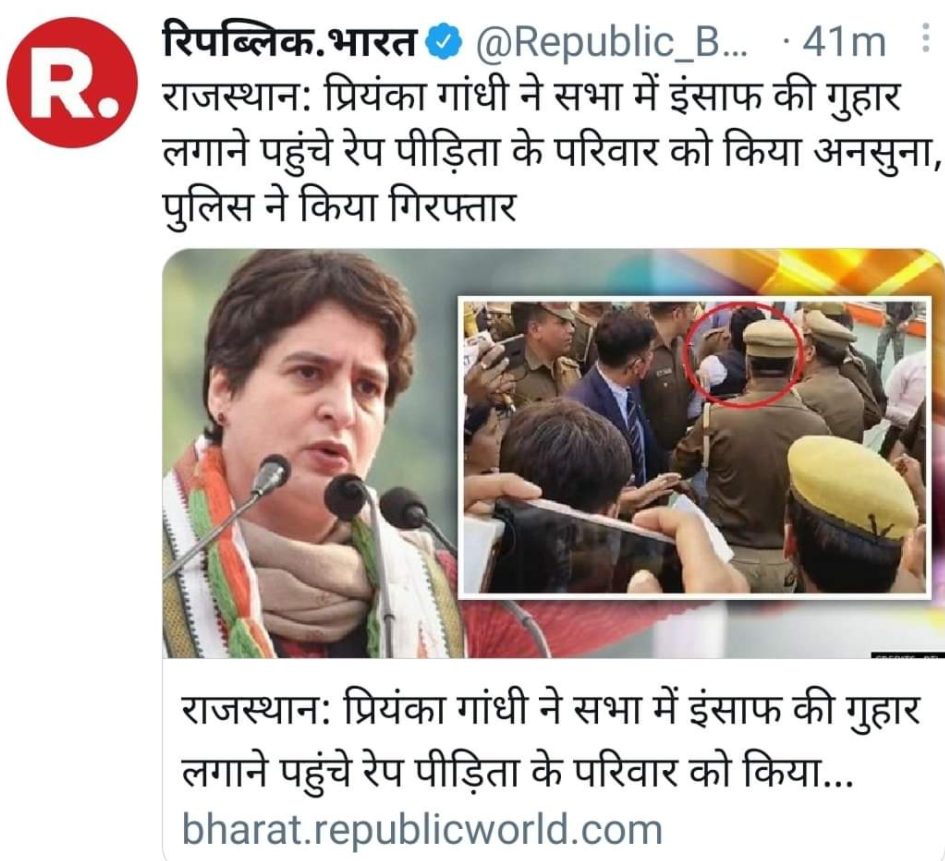Click the रिपब्लिक.भारत display name

click(x=290, y=41)
